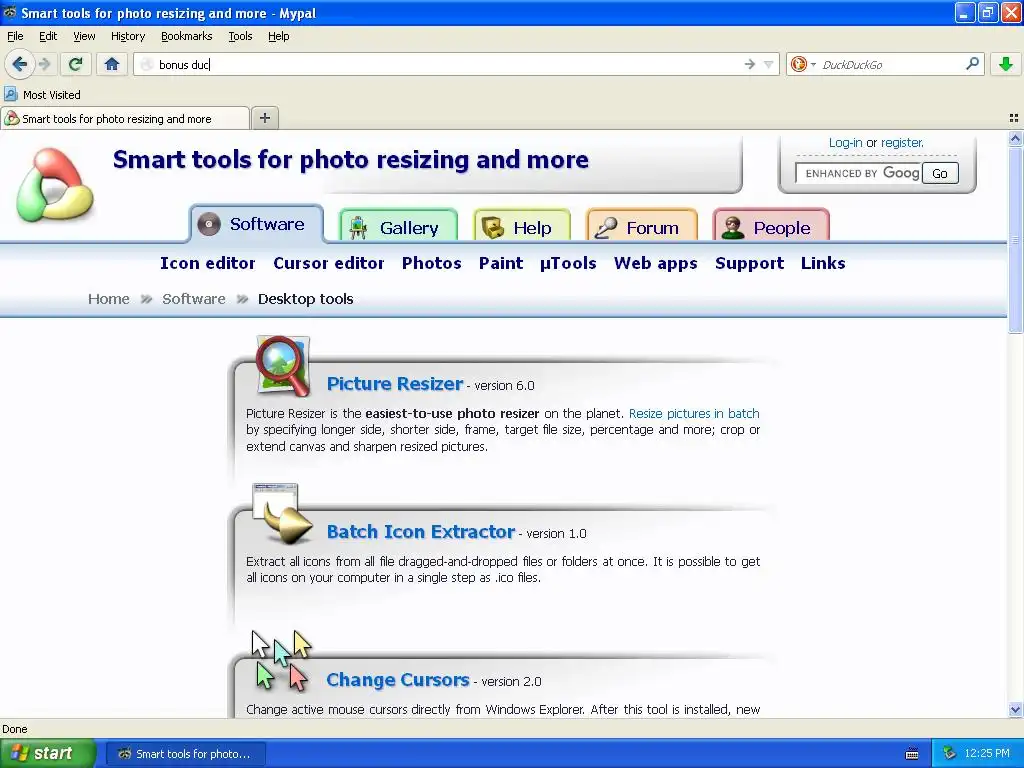Open the DuckDuckGo search engine selector

pyautogui.click(x=803, y=64)
